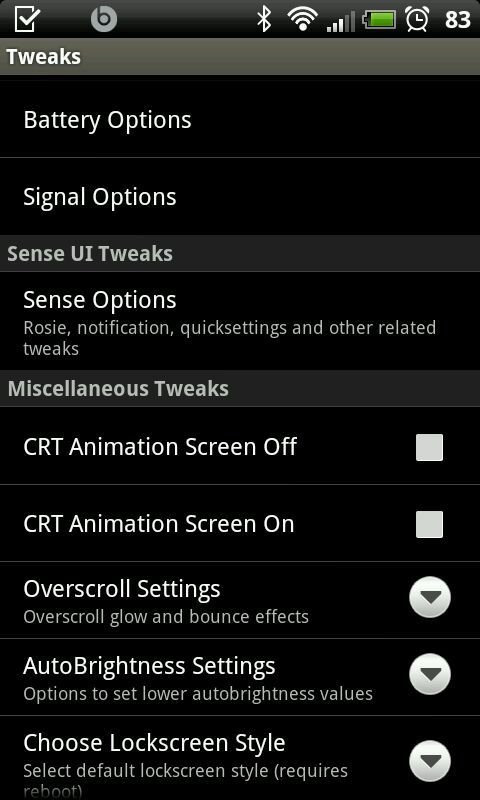Expand Overscroll Settings dropdown arrow
This screenshot has width=480, height=800.
click(x=430, y=597)
